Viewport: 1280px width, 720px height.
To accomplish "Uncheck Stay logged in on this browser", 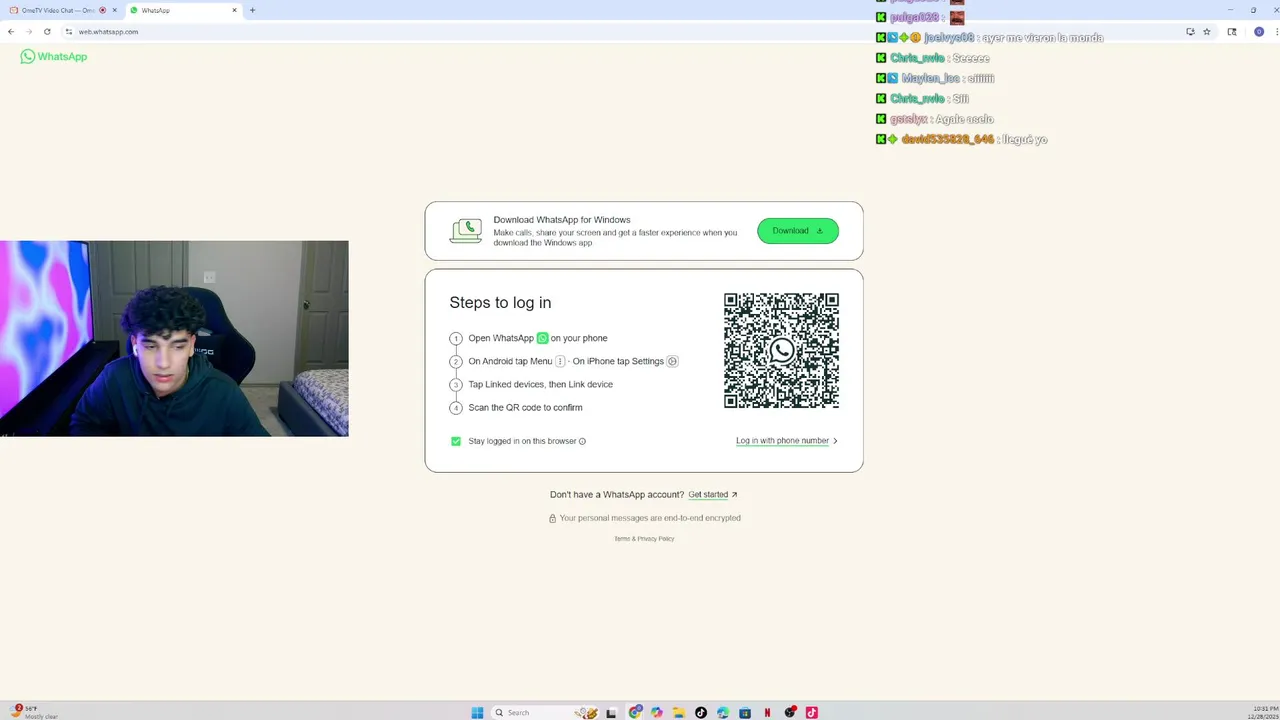I will (456, 441).
